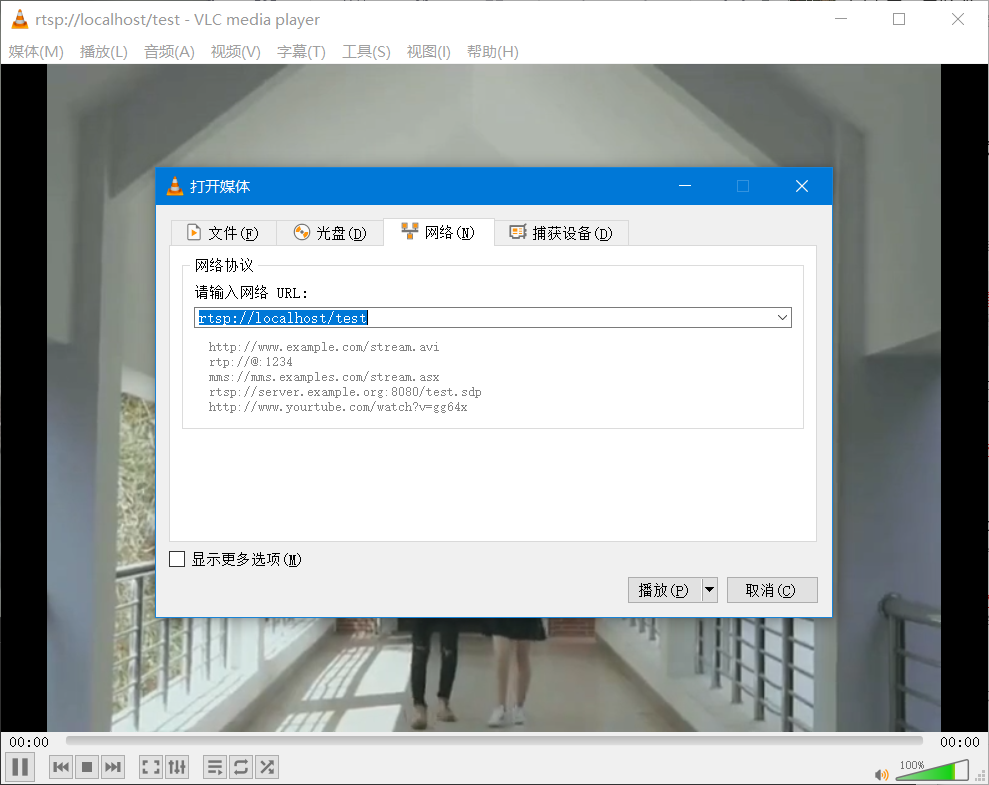Open the 播放 button dropdown arrow
Viewport: 989px width, 785px height.
click(709, 589)
